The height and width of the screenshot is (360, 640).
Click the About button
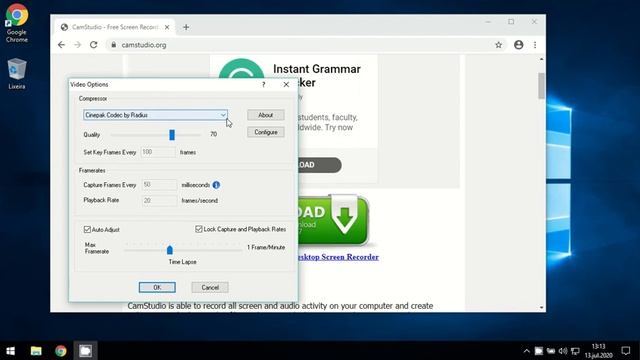pos(265,115)
